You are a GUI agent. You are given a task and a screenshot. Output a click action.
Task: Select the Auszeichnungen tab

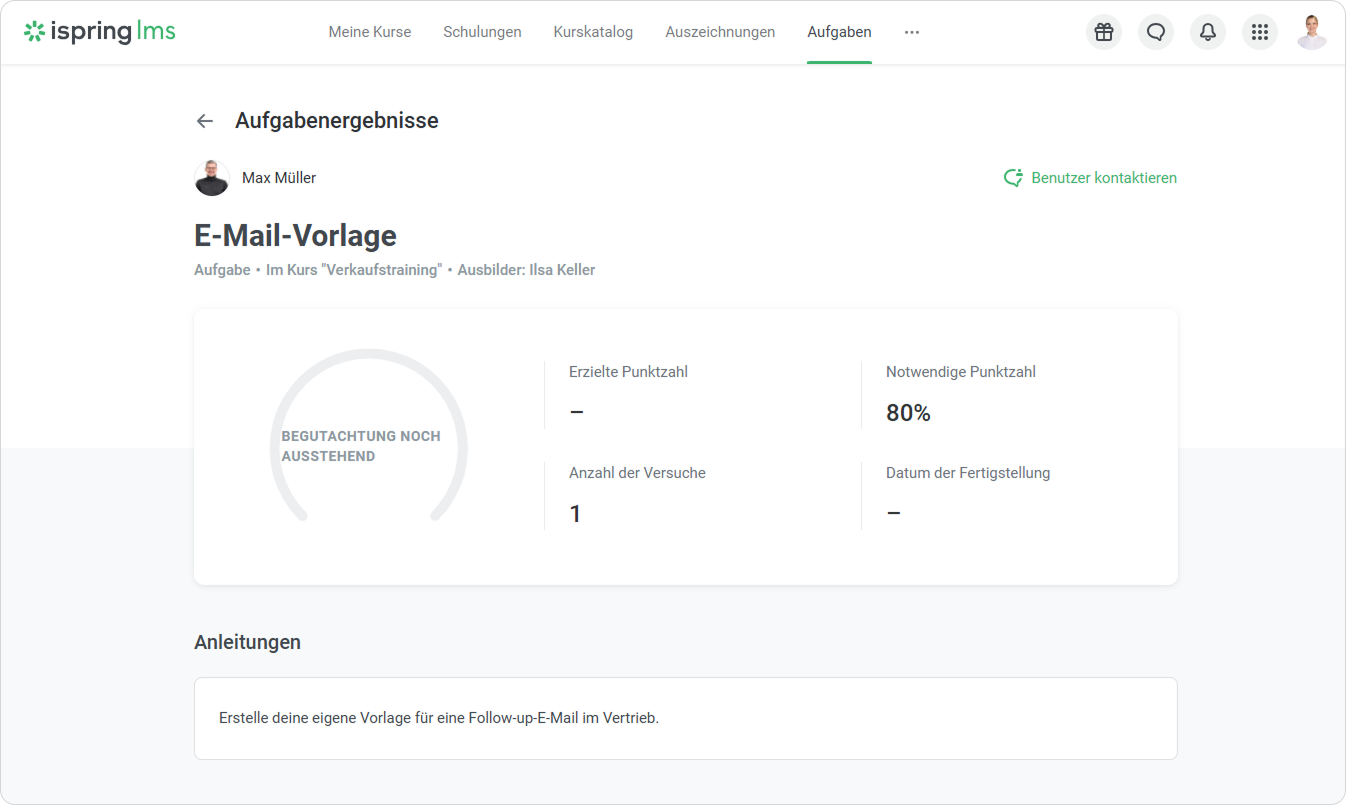click(x=720, y=32)
